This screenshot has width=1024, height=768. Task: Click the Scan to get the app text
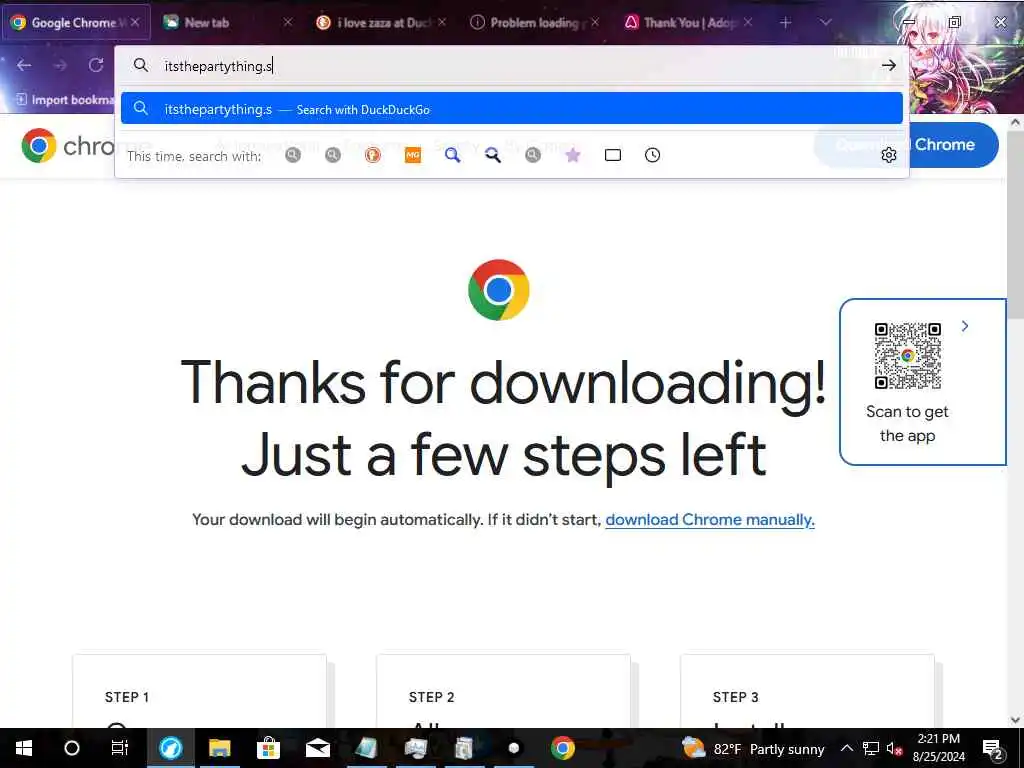click(x=907, y=424)
